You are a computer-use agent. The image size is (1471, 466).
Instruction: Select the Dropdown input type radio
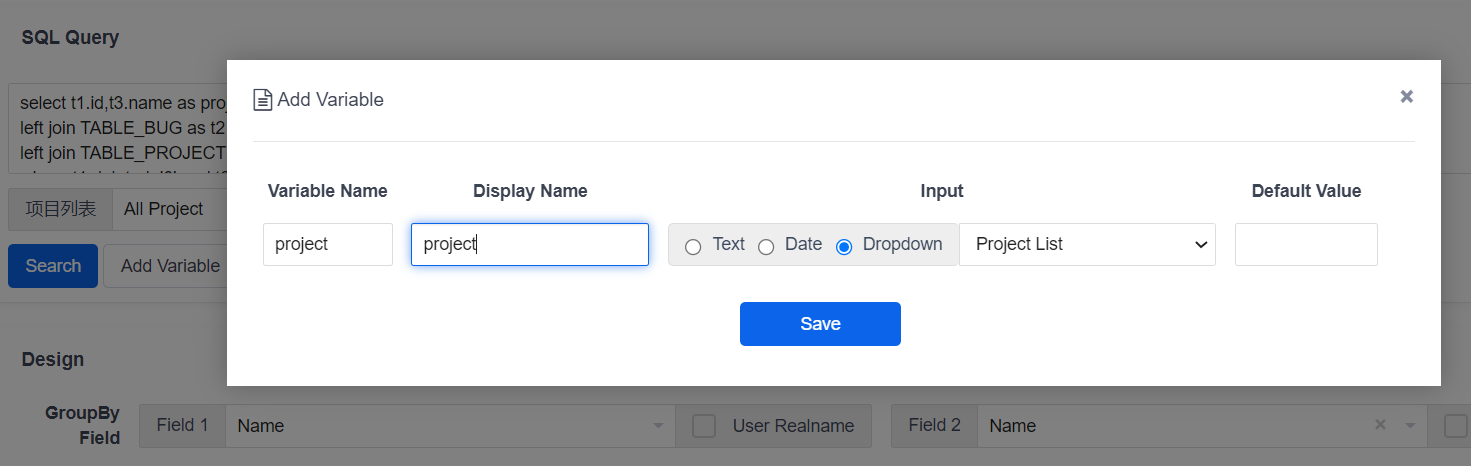tap(844, 246)
